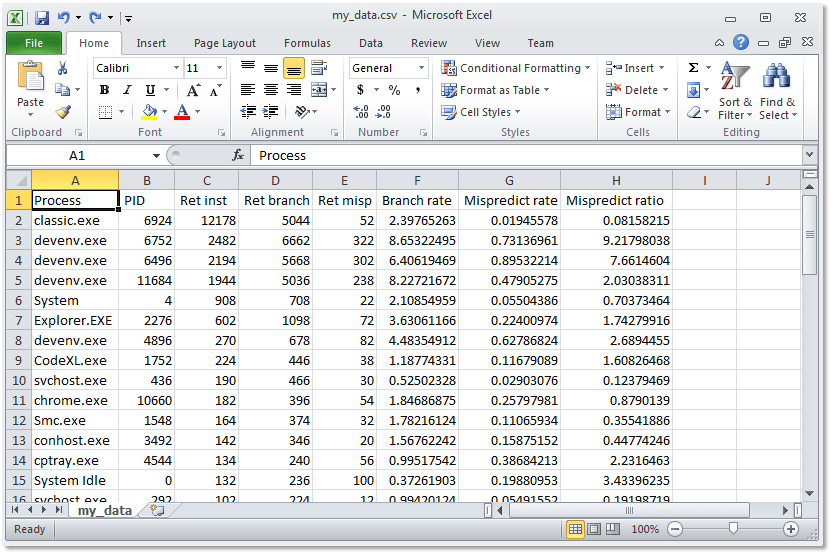Apply Accounting dollar number format

pyautogui.click(x=360, y=90)
